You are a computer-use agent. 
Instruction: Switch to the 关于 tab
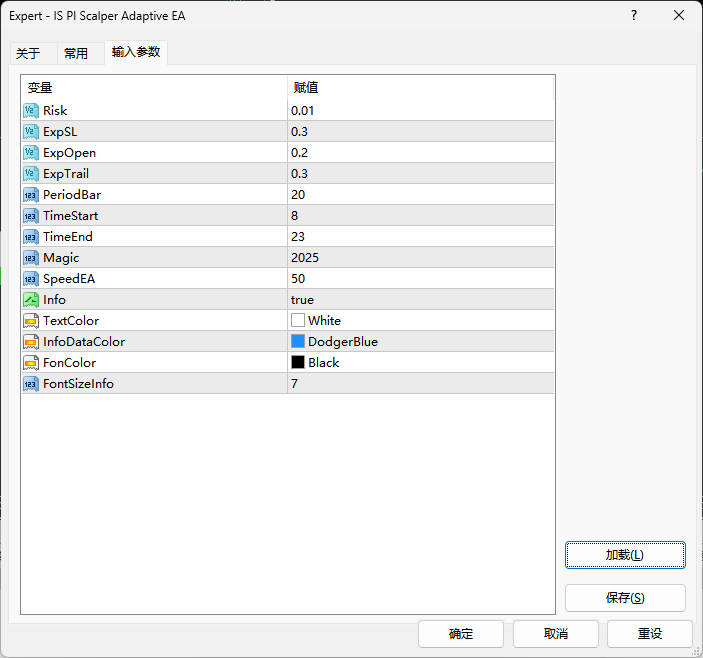point(28,54)
